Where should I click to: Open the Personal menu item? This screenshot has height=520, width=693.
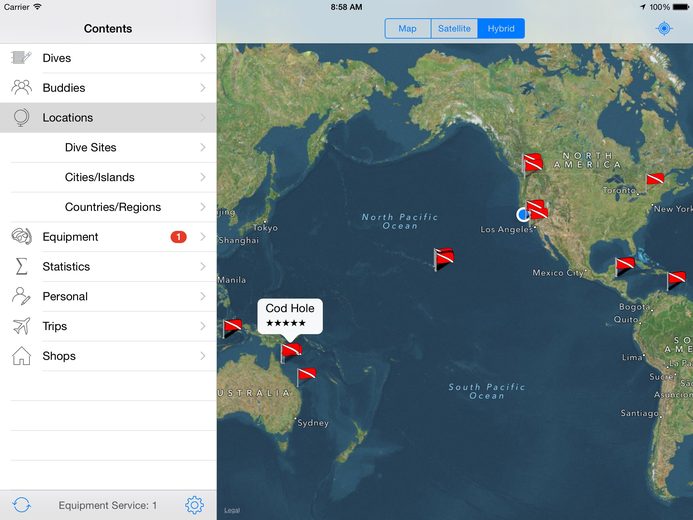coord(108,296)
